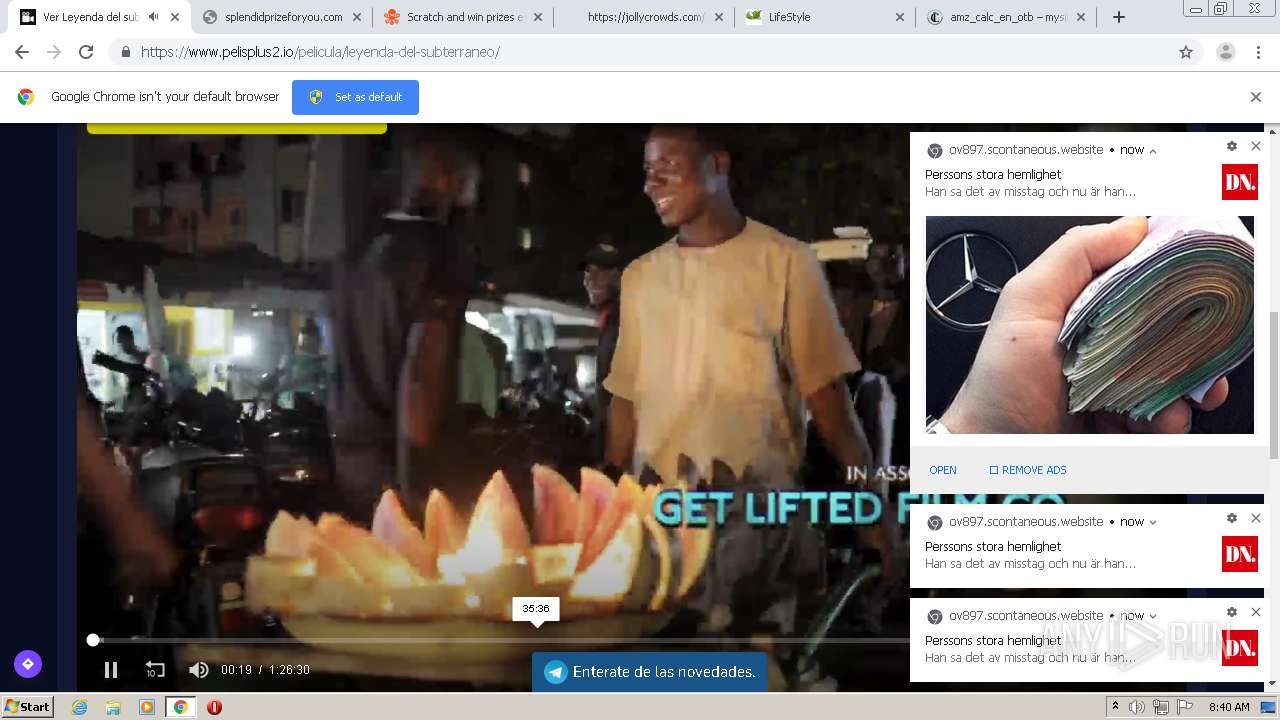The width and height of the screenshot is (1280, 720).
Task: Close the Scratch and win prizes tab
Action: click(539, 17)
